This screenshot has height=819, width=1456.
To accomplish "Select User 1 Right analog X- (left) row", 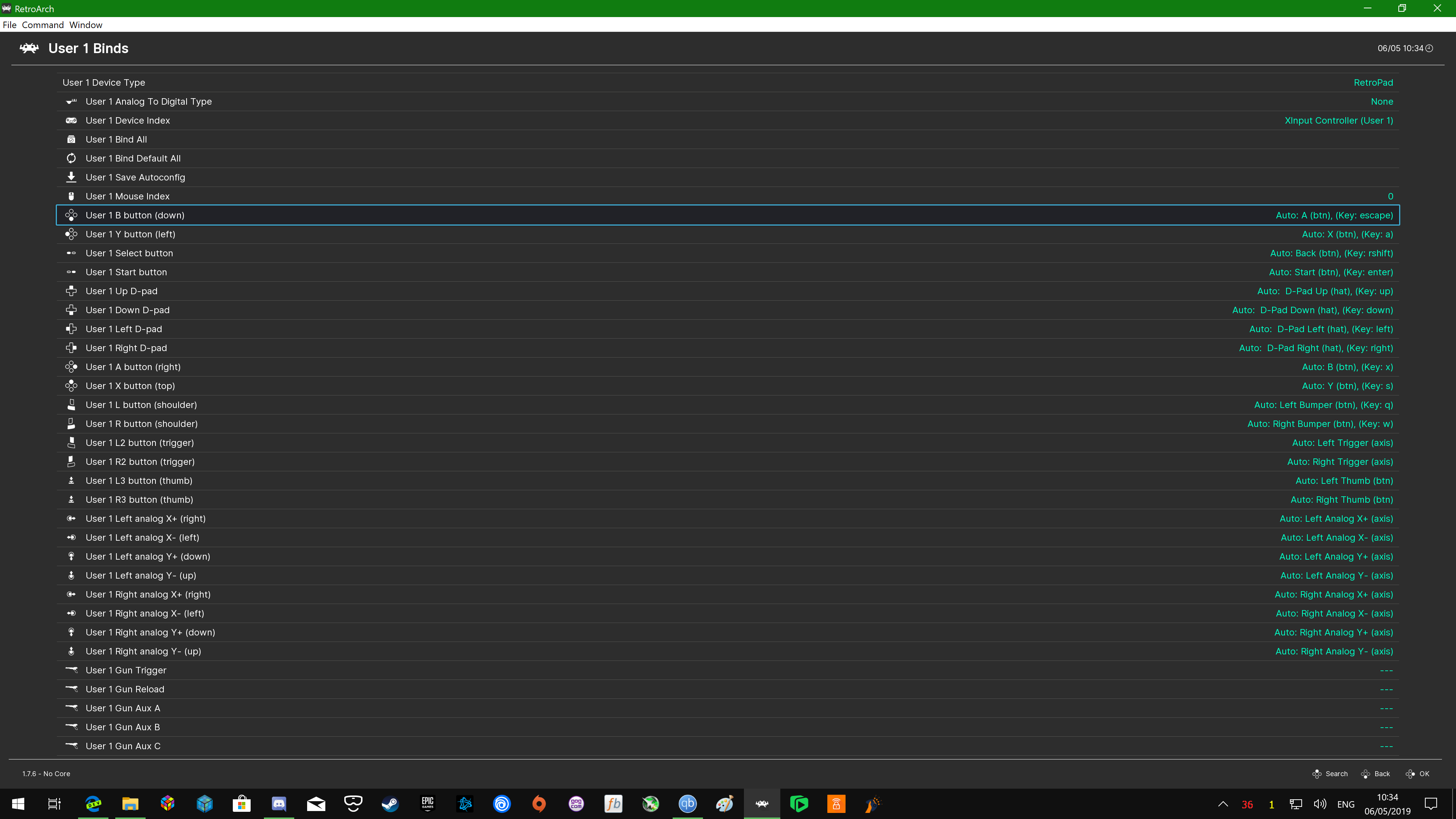I will [728, 613].
